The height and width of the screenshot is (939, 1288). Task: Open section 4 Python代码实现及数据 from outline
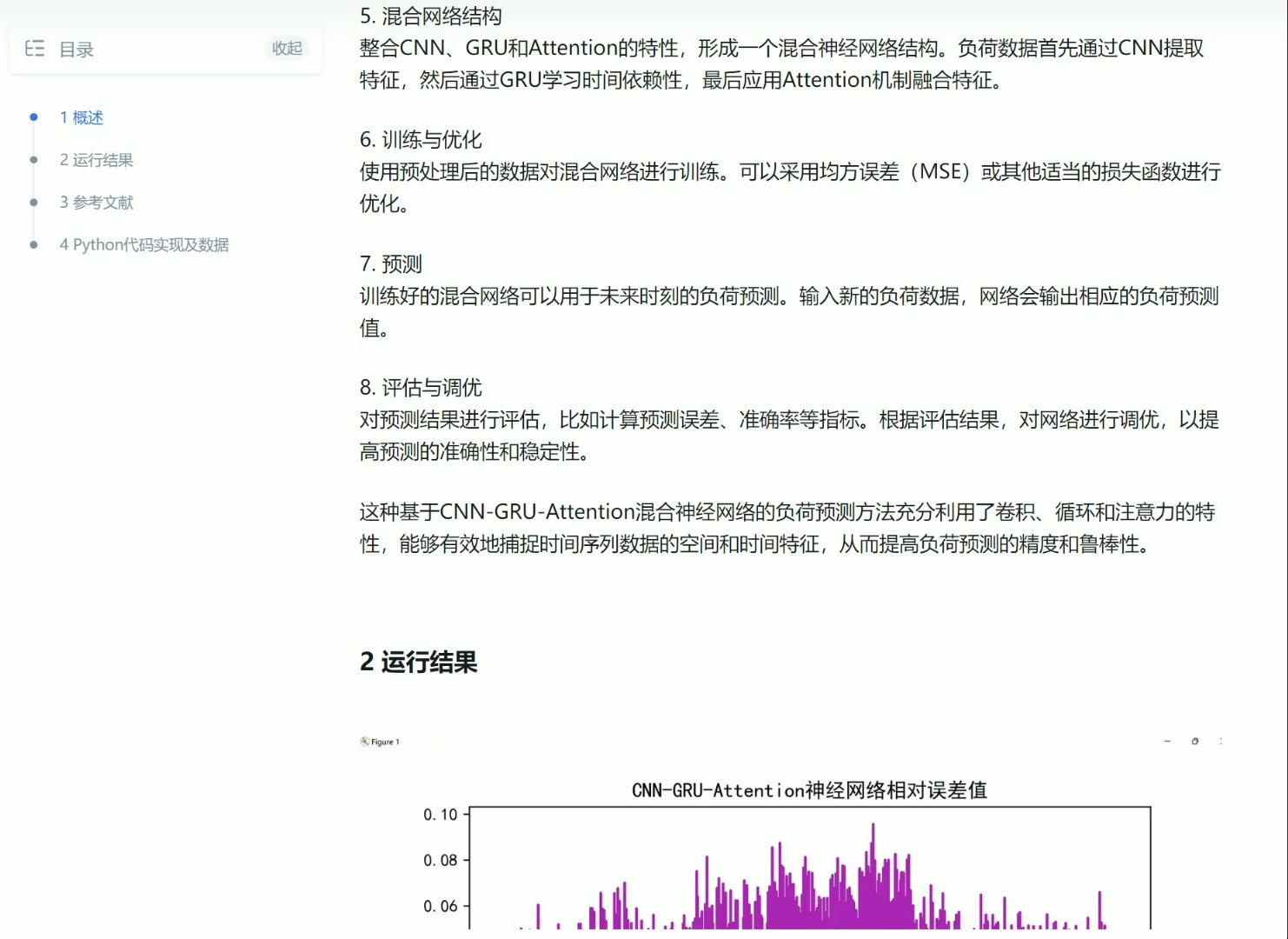[x=143, y=244]
